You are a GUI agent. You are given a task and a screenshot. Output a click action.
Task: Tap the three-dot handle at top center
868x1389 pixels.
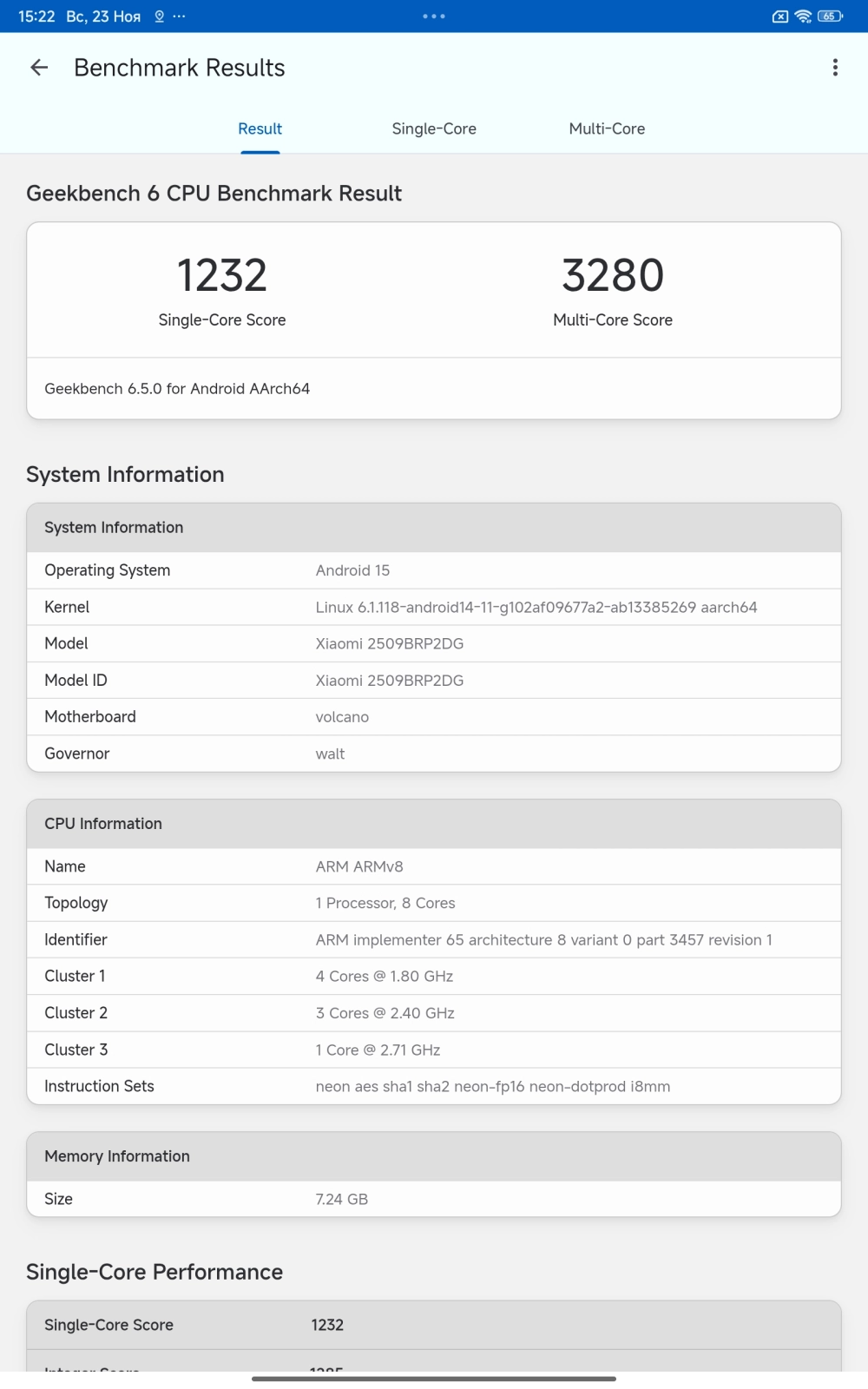pyautogui.click(x=434, y=16)
